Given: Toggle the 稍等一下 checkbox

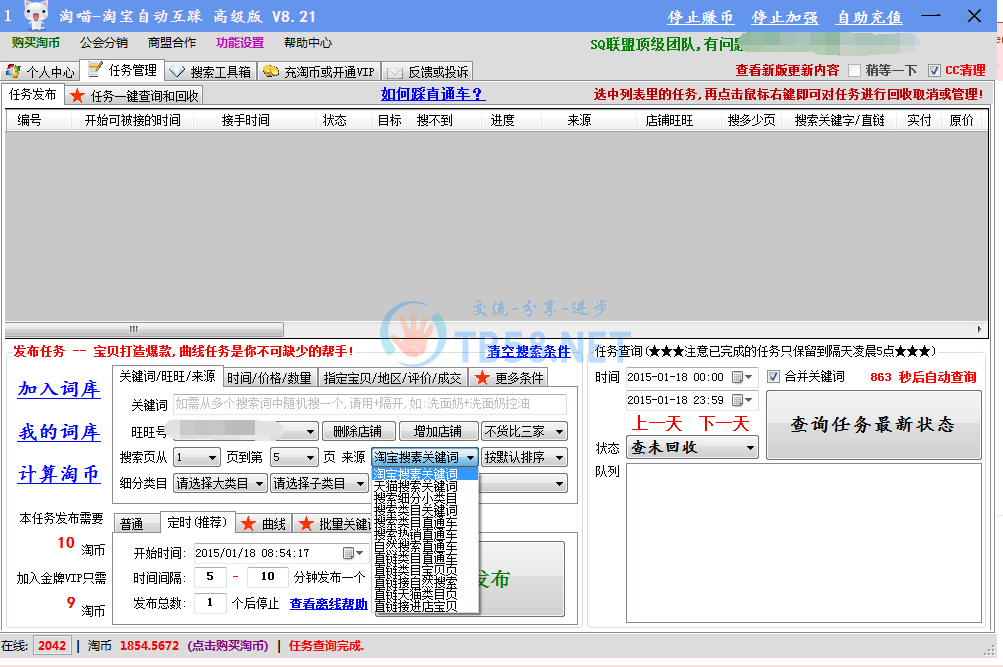Looking at the screenshot, I should click(855, 70).
